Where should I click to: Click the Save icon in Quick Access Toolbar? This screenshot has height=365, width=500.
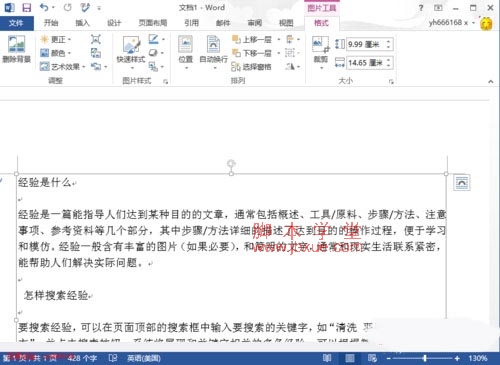pyautogui.click(x=26, y=7)
